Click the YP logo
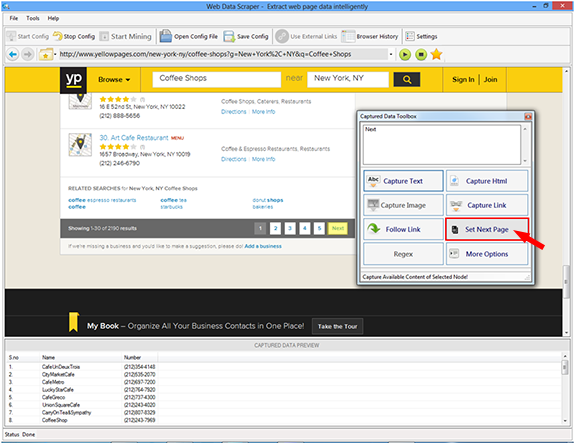575x443 pixels. [73, 80]
